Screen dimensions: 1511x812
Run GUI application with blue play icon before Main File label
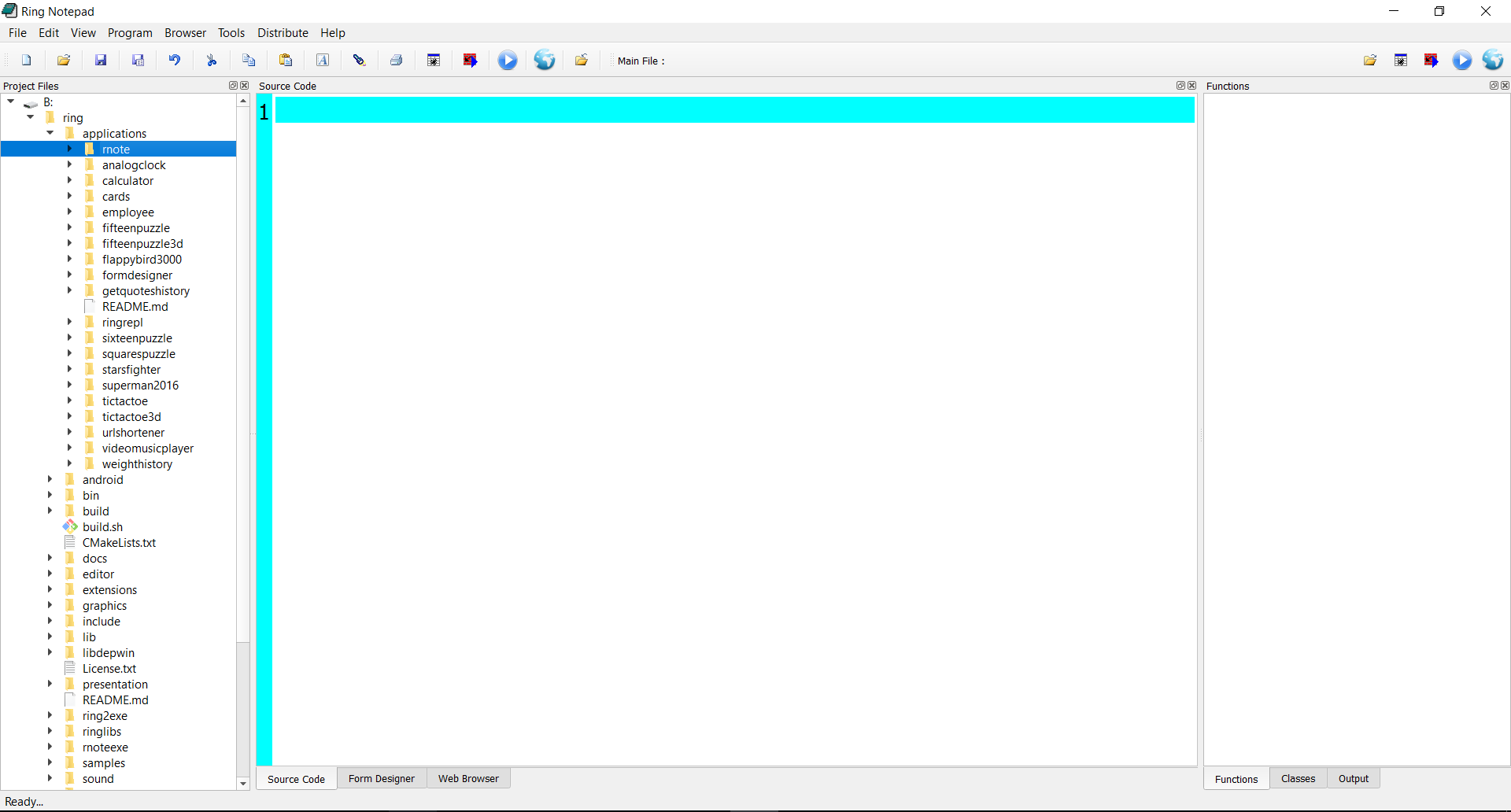(508, 61)
